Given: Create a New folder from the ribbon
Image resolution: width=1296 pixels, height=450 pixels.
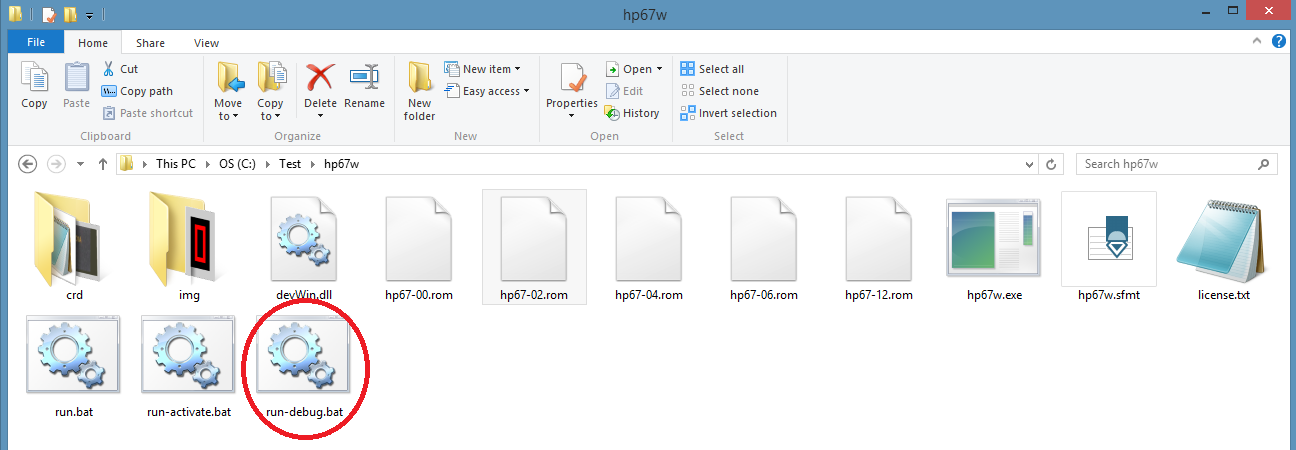Looking at the screenshot, I should tap(419, 90).
